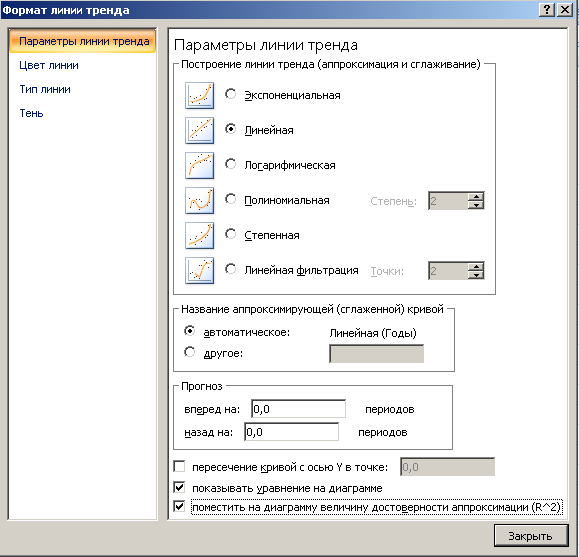This screenshot has width=579, height=557.
Task: Untick the R^2 approximation reliability checkbox
Action: 179,506
